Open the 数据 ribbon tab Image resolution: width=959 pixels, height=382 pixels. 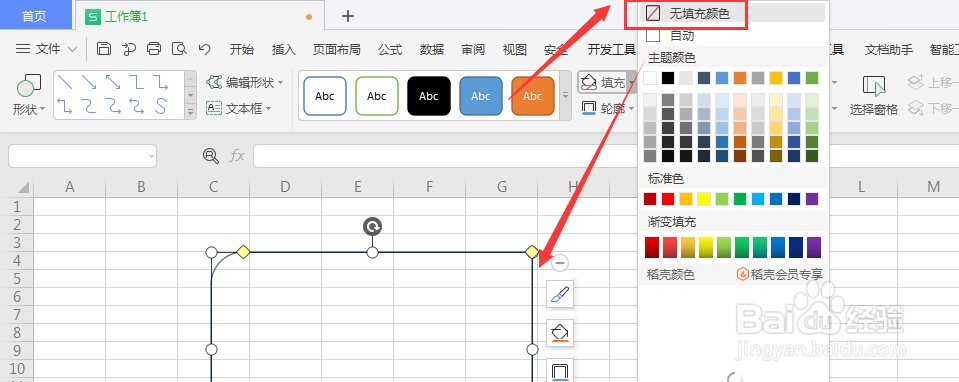(x=432, y=50)
